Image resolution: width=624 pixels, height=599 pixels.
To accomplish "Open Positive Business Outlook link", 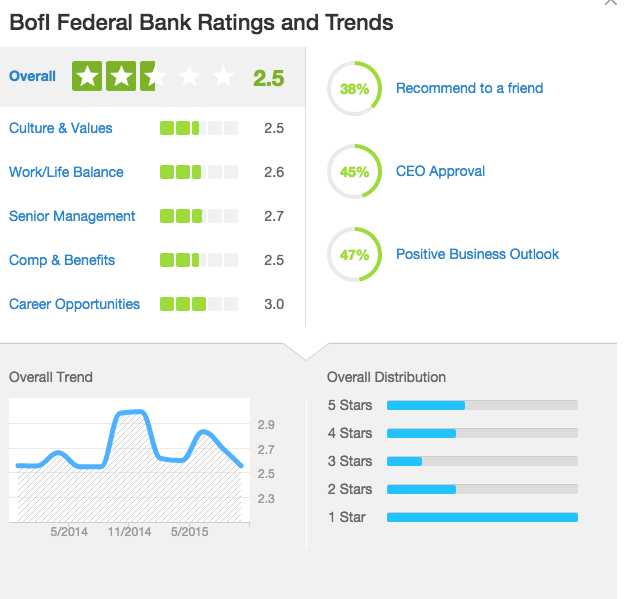I will (477, 255).
